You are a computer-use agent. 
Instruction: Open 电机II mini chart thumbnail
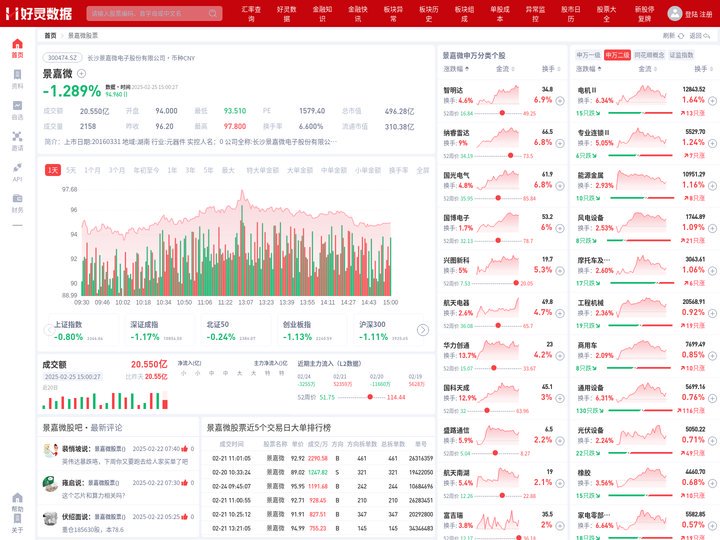click(x=641, y=95)
